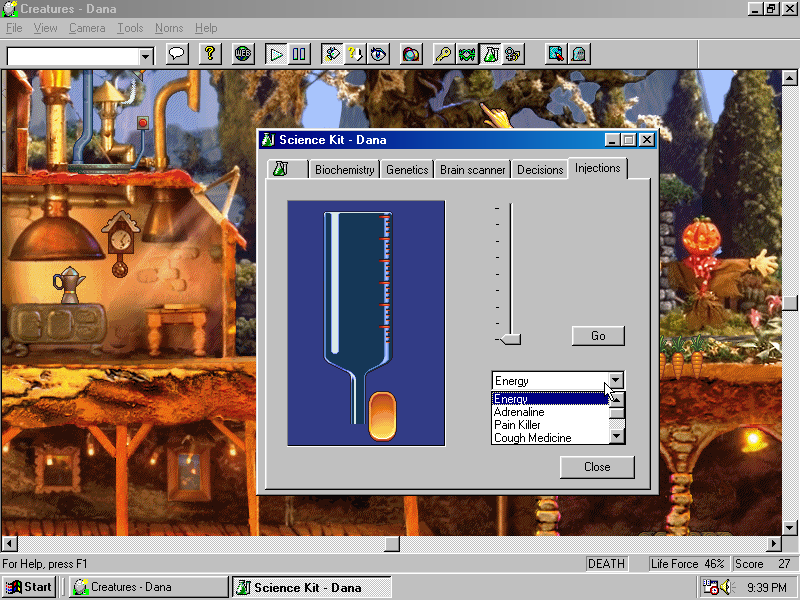
Task: Click the Life Force 46% status entry
Action: (x=687, y=564)
